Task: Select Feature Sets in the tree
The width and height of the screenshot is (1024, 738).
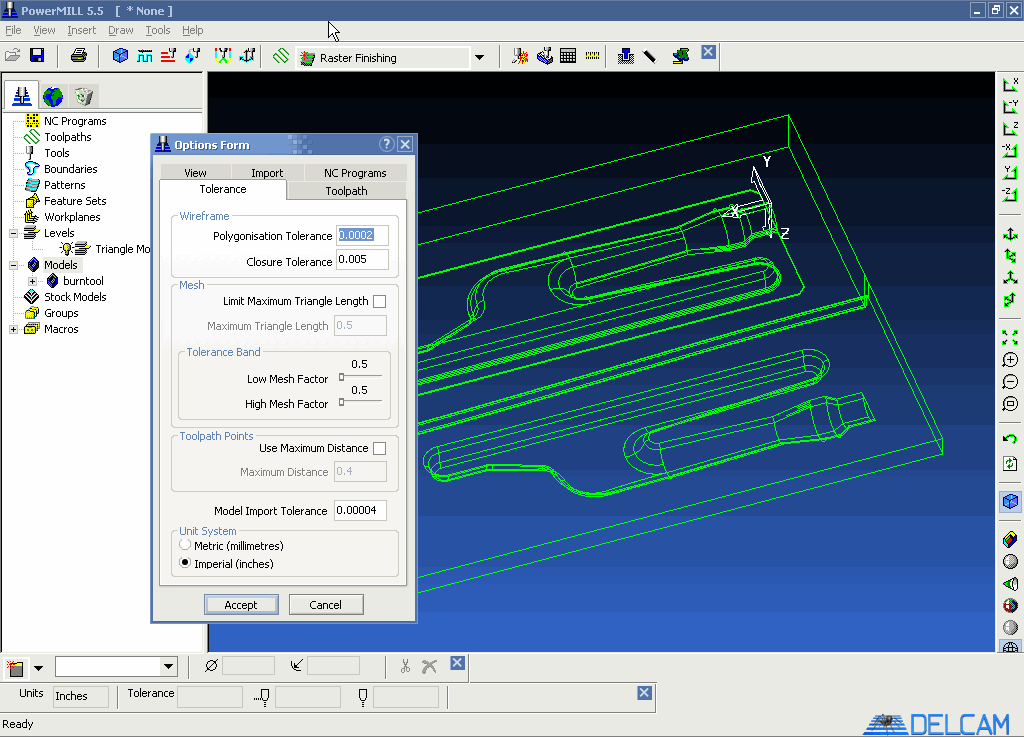Action: click(x=75, y=201)
